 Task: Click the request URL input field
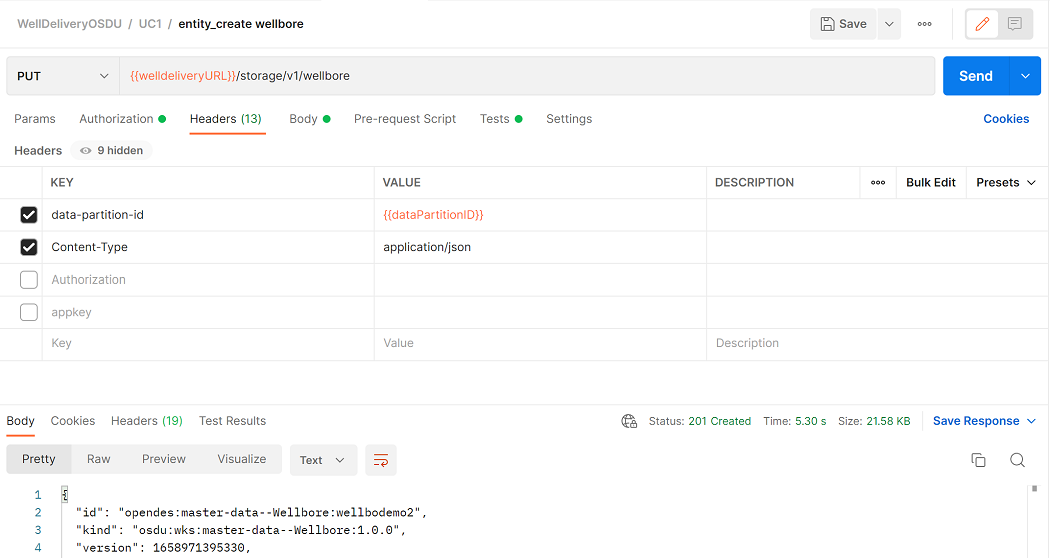click(527, 76)
